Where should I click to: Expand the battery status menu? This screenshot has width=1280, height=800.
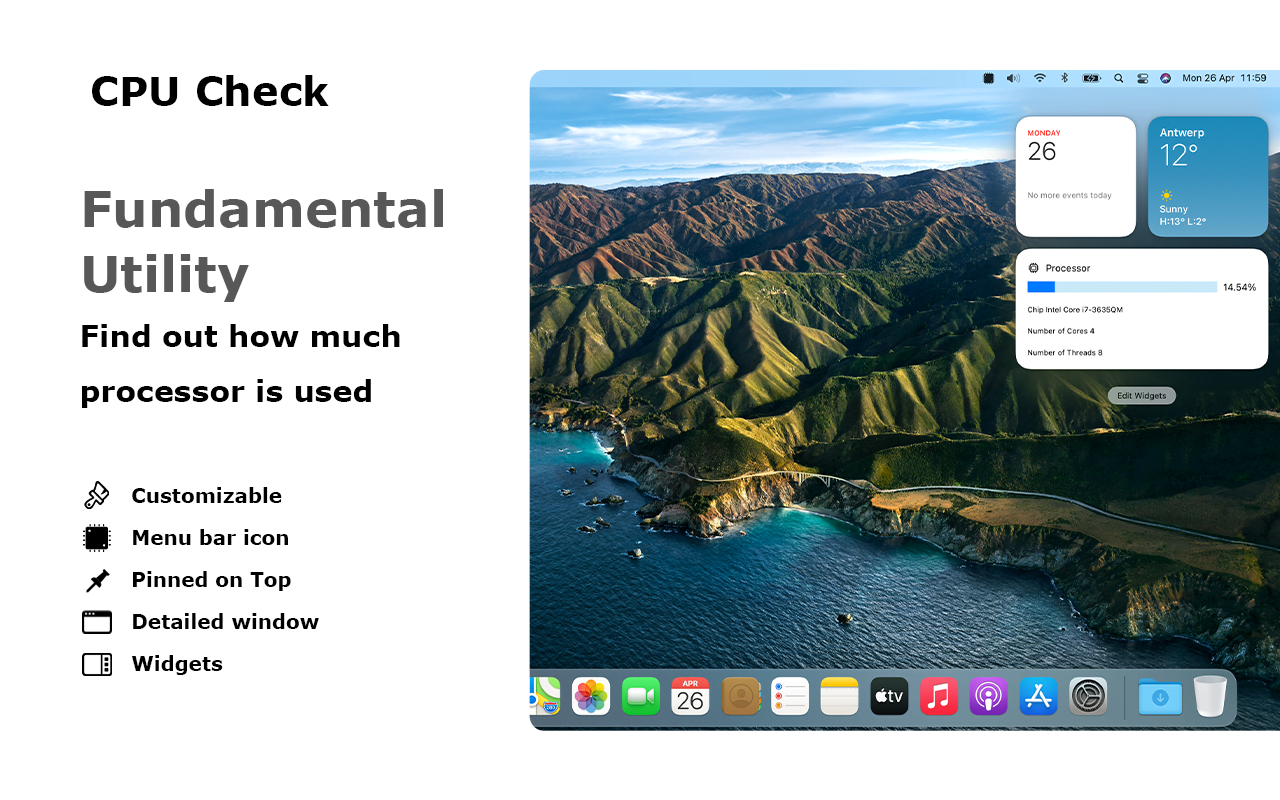tap(1091, 78)
